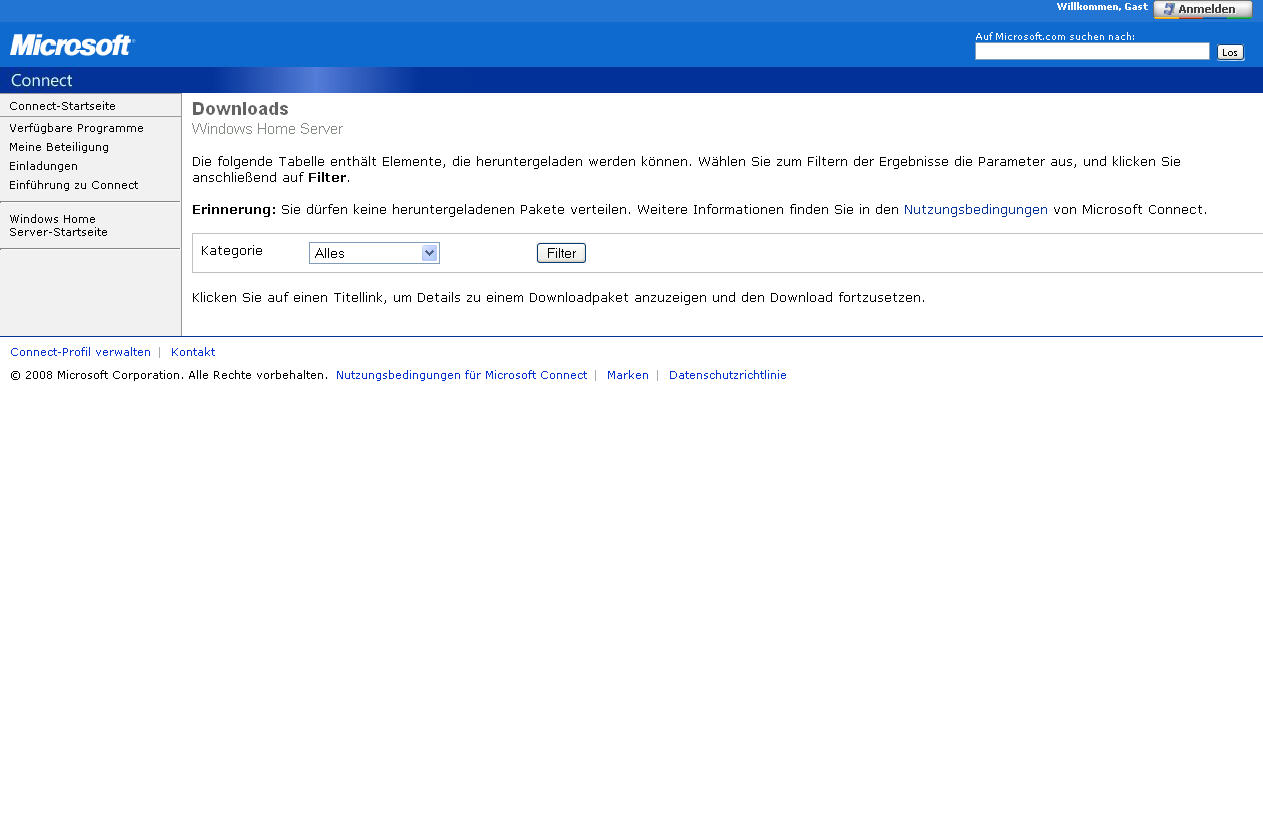
Task: Click the Windows Home Server subtitle text
Action: pyautogui.click(x=267, y=129)
